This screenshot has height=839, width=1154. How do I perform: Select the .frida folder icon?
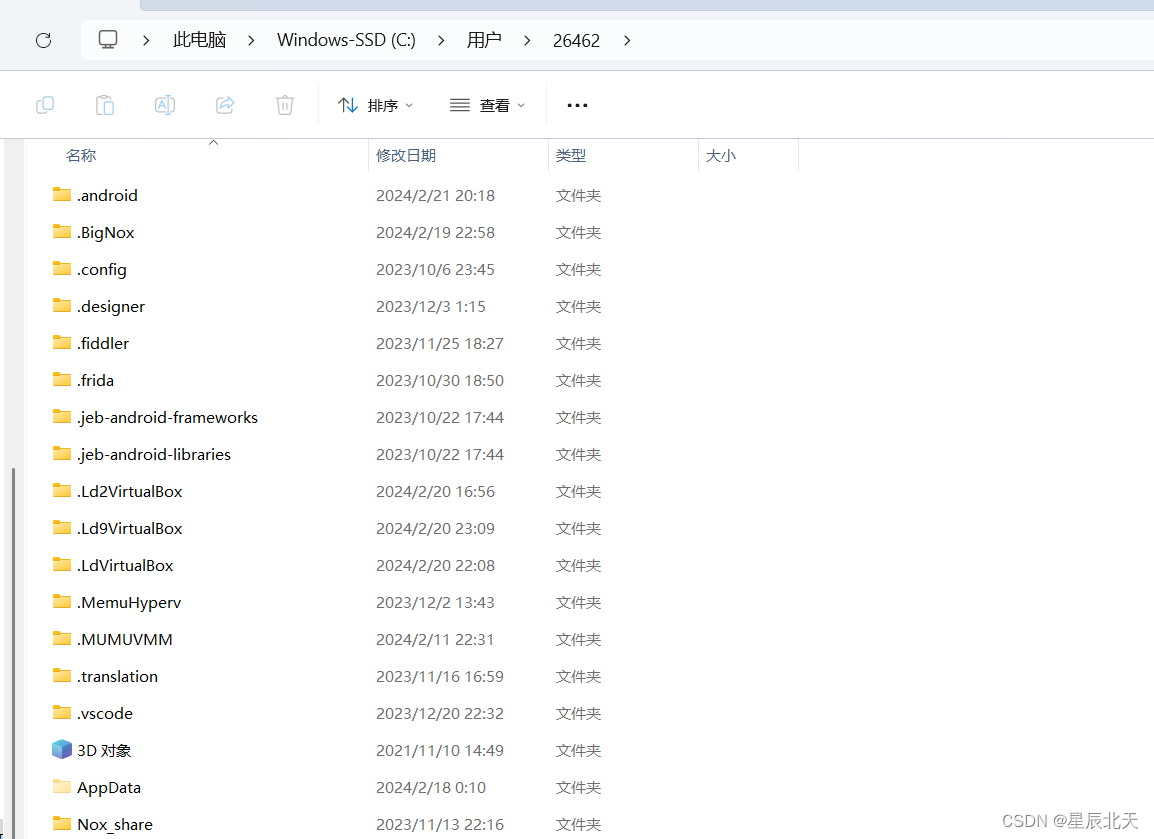click(x=62, y=380)
